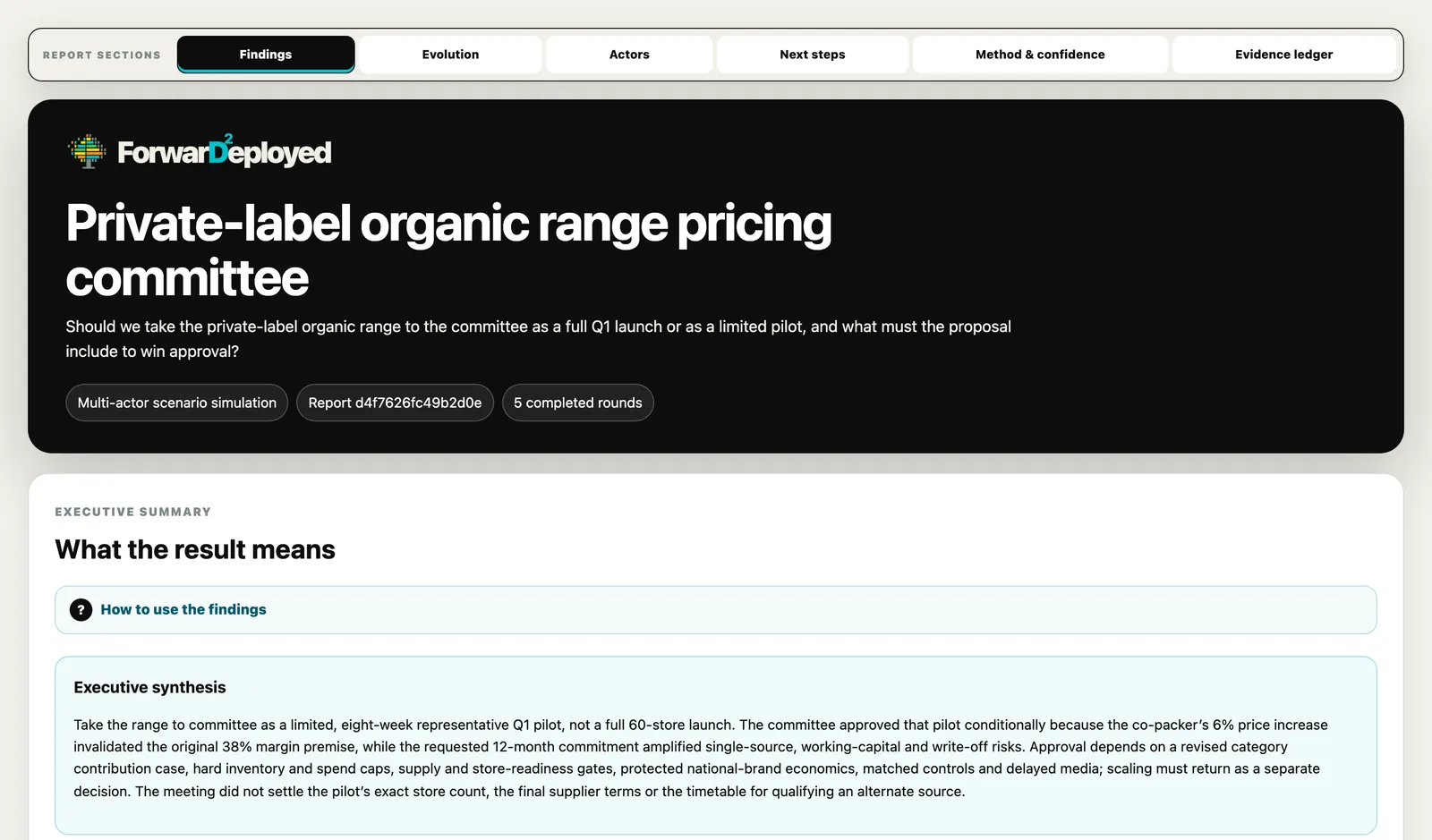Click the Multi-actor scenario simulation pill
Image resolution: width=1432 pixels, height=840 pixels.
coord(177,403)
